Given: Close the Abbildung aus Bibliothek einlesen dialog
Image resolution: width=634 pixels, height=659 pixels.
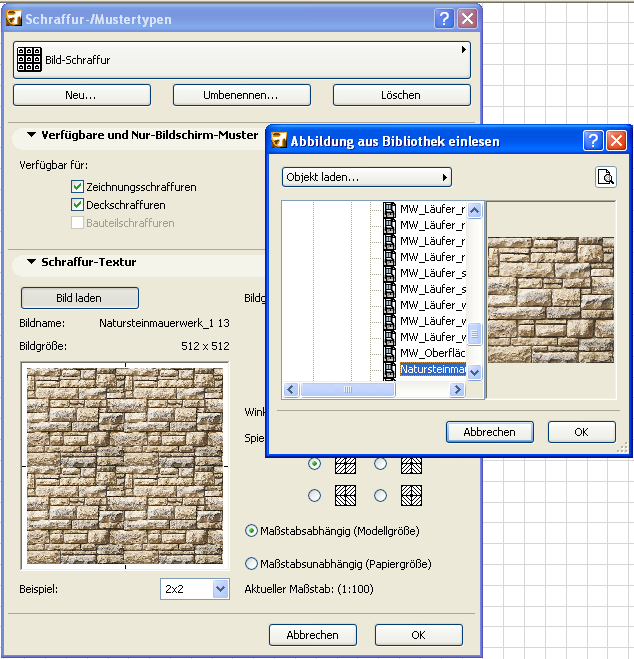Looking at the screenshot, I should click(616, 140).
